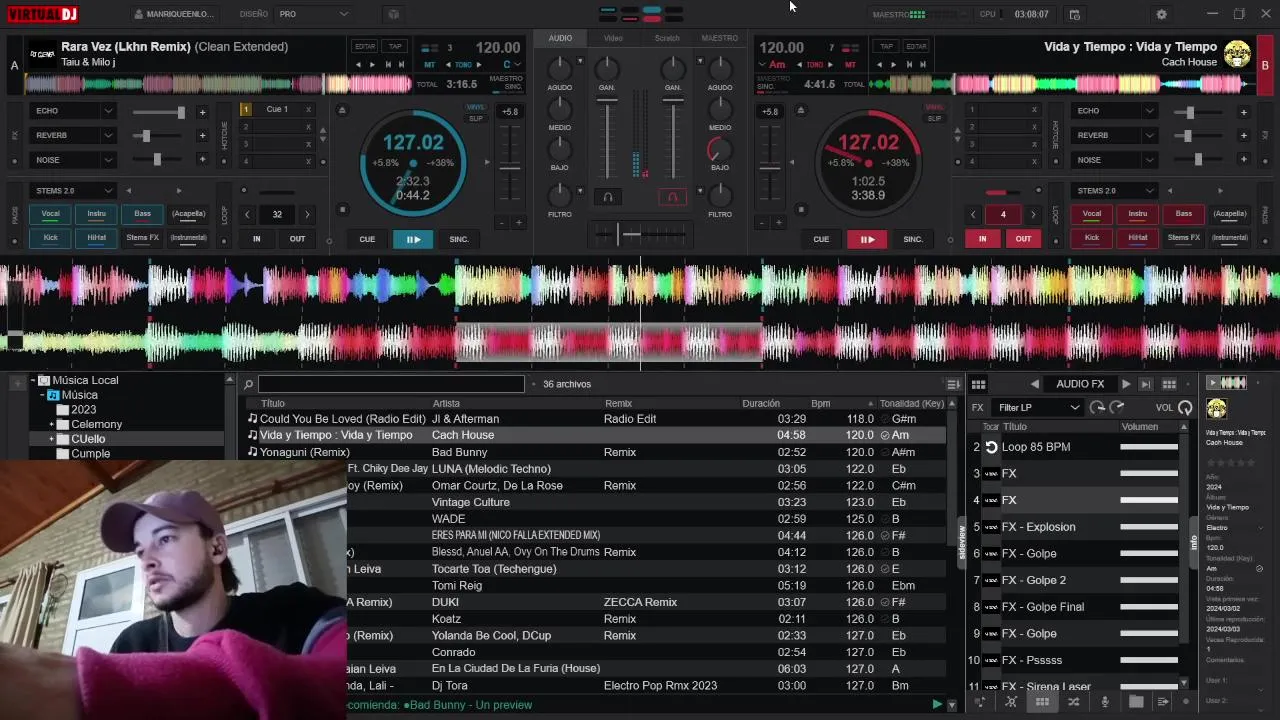The image size is (1280, 720).
Task: Open browser list options icon
Action: pyautogui.click(x=953, y=384)
